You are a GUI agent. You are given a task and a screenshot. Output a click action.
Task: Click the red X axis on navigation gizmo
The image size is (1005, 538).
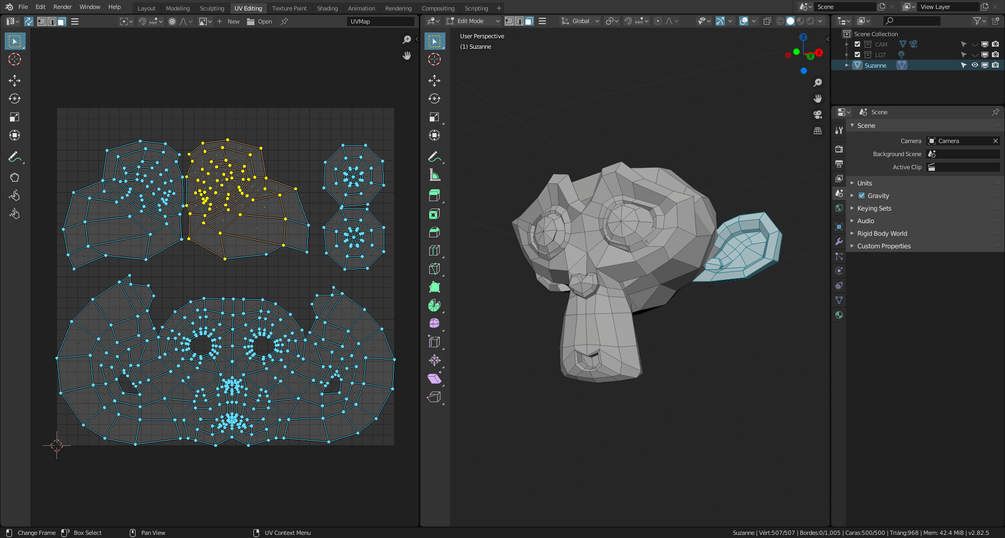point(818,53)
